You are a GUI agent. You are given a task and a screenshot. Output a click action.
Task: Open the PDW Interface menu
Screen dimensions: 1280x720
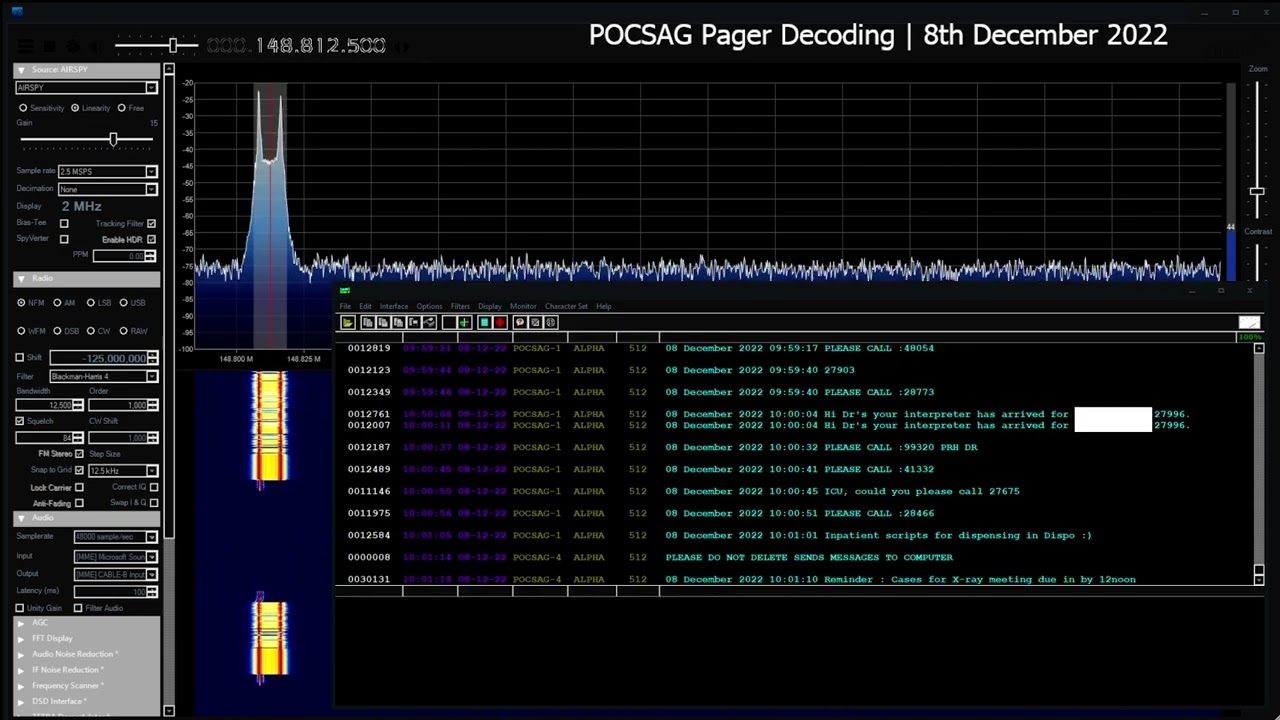(x=393, y=306)
